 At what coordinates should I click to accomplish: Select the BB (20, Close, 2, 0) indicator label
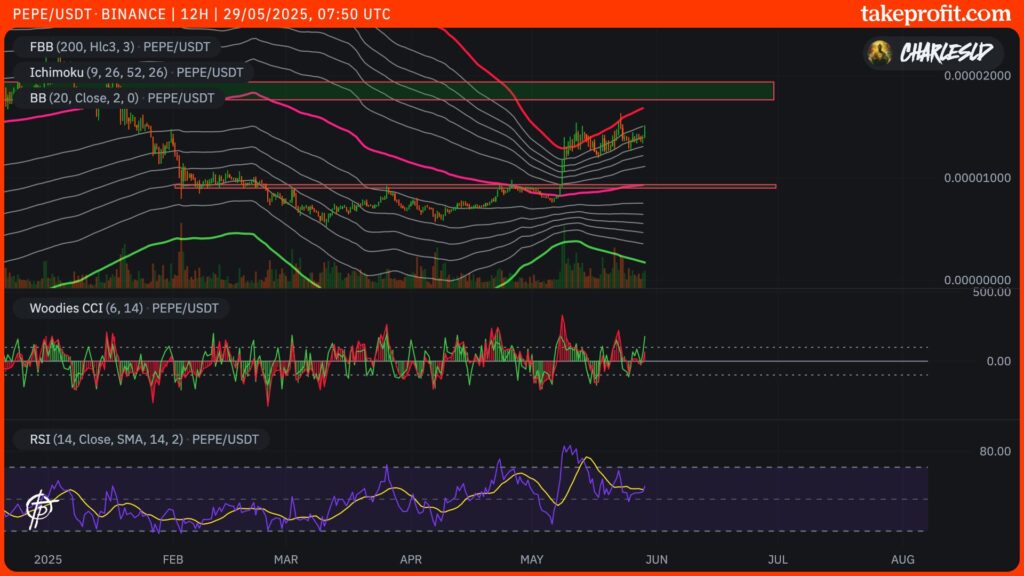click(x=120, y=98)
